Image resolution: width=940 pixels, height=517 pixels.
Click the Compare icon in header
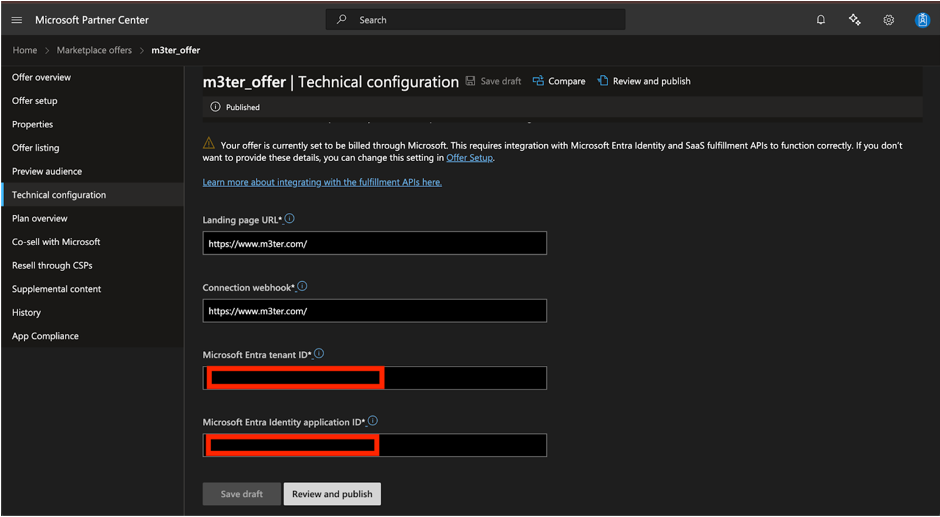(538, 81)
